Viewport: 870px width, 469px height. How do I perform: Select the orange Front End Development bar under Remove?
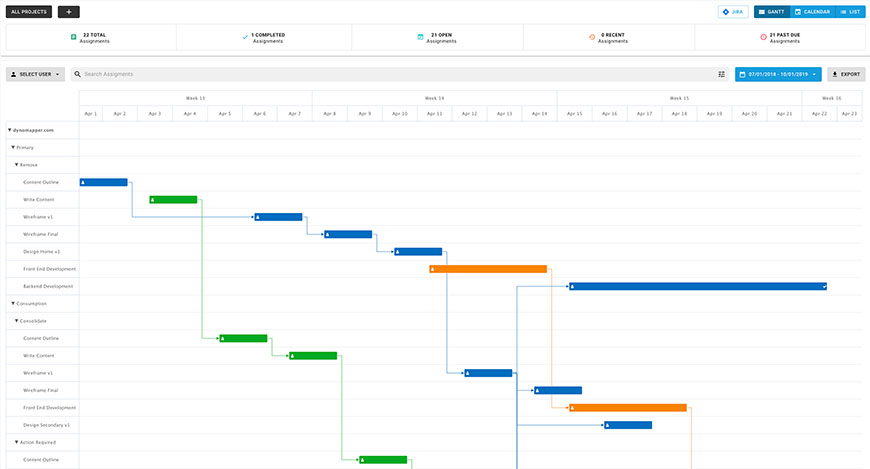488,269
